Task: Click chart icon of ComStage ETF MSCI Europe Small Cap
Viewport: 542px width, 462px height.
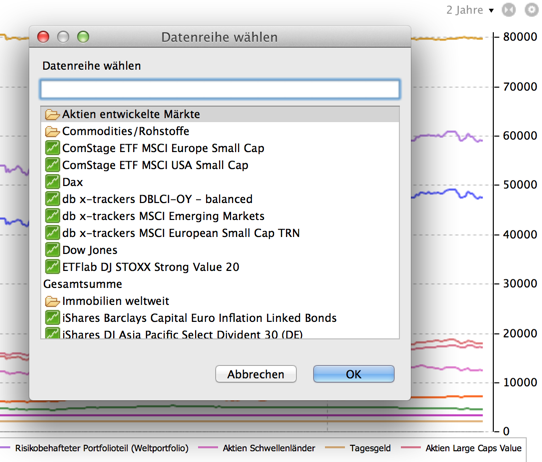Action: pyautogui.click(x=52, y=148)
